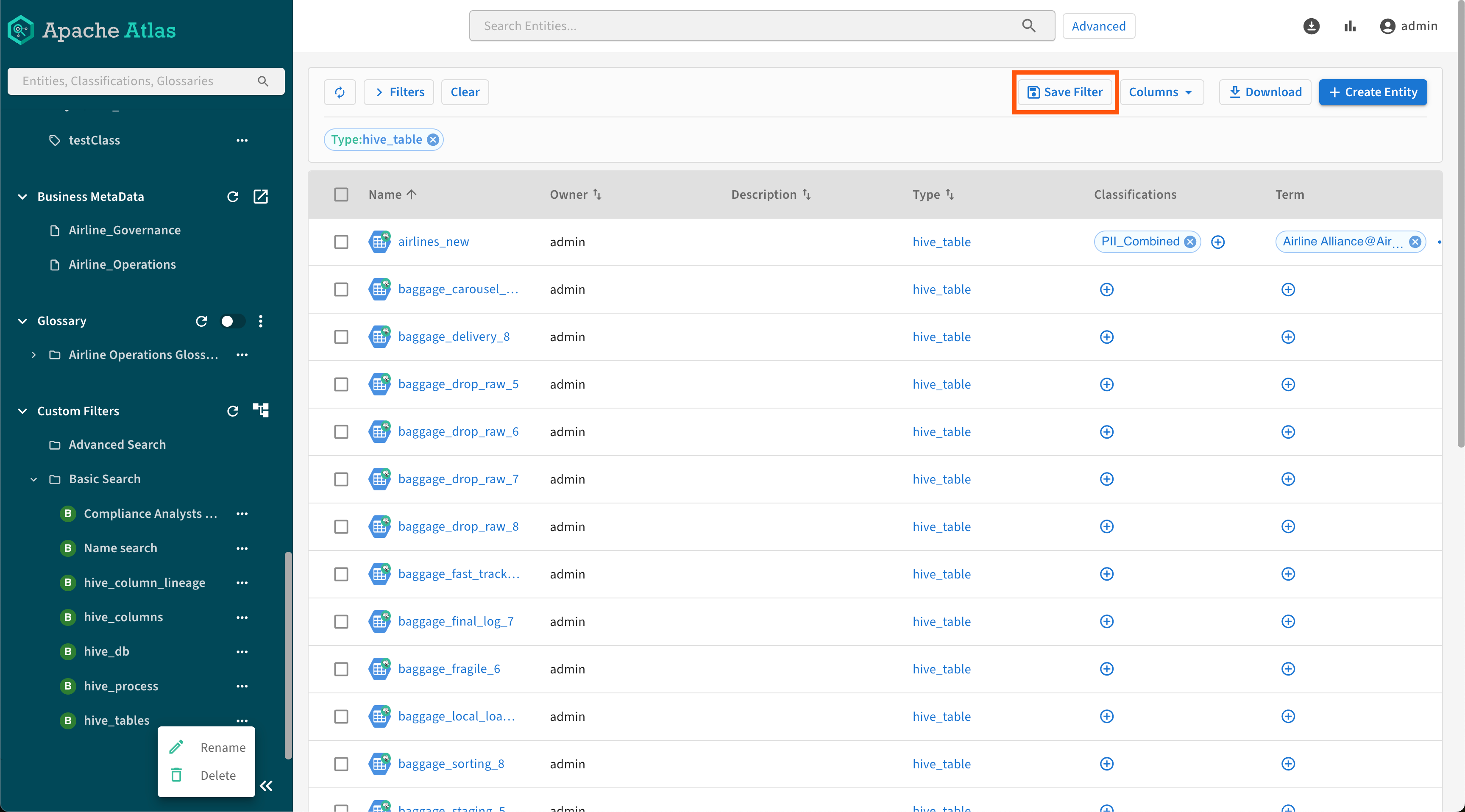Click the Custom Filters tree view icon
The height and width of the screenshot is (812, 1465).
pos(260,411)
